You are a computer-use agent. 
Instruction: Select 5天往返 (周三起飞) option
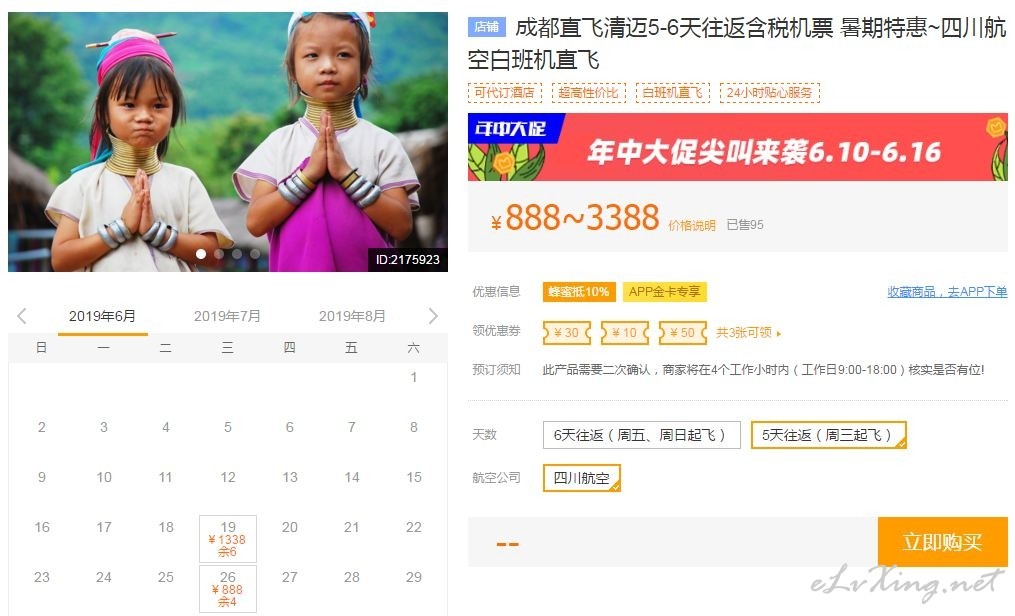click(829, 435)
